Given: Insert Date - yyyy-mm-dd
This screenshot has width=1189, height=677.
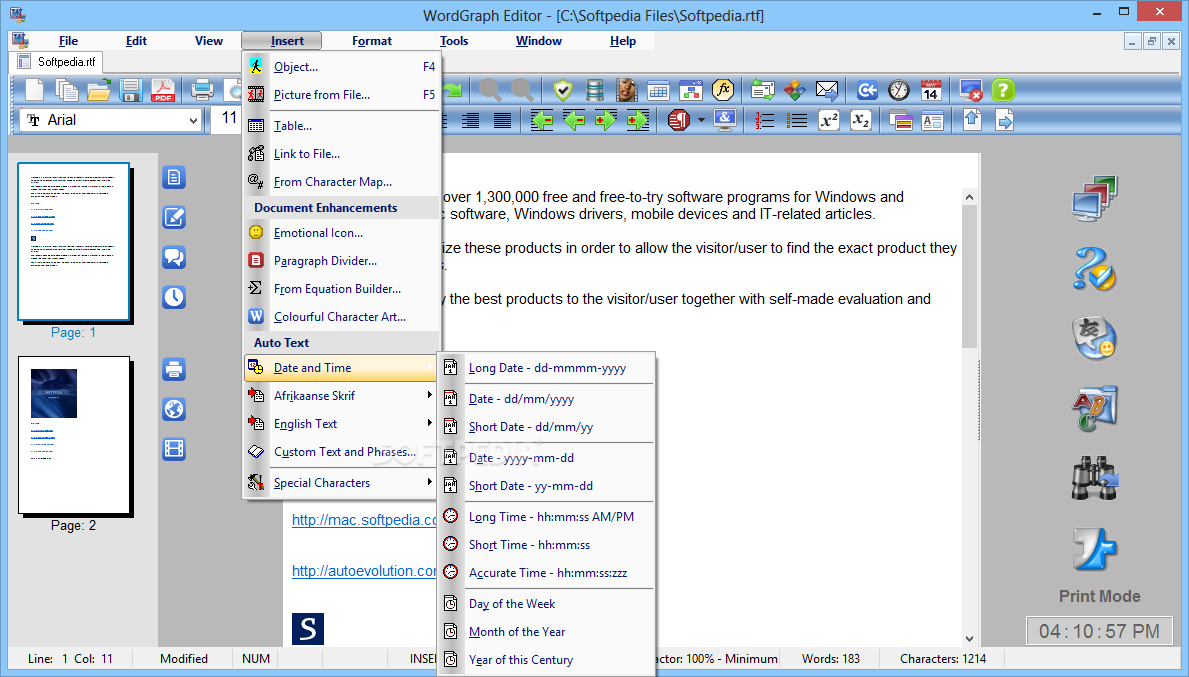Looking at the screenshot, I should [x=547, y=458].
